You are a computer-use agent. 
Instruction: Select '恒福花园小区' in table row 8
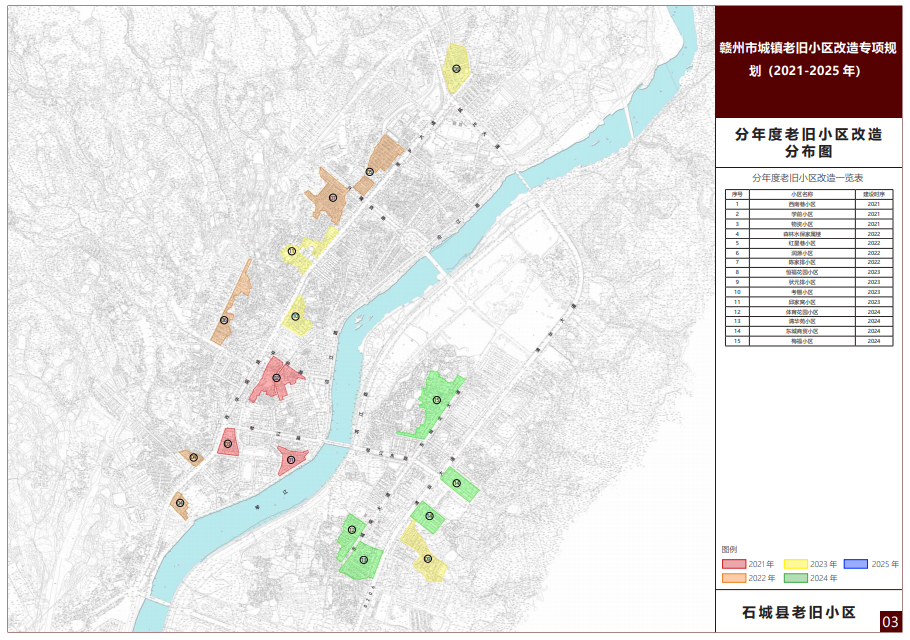pyautogui.click(x=802, y=272)
